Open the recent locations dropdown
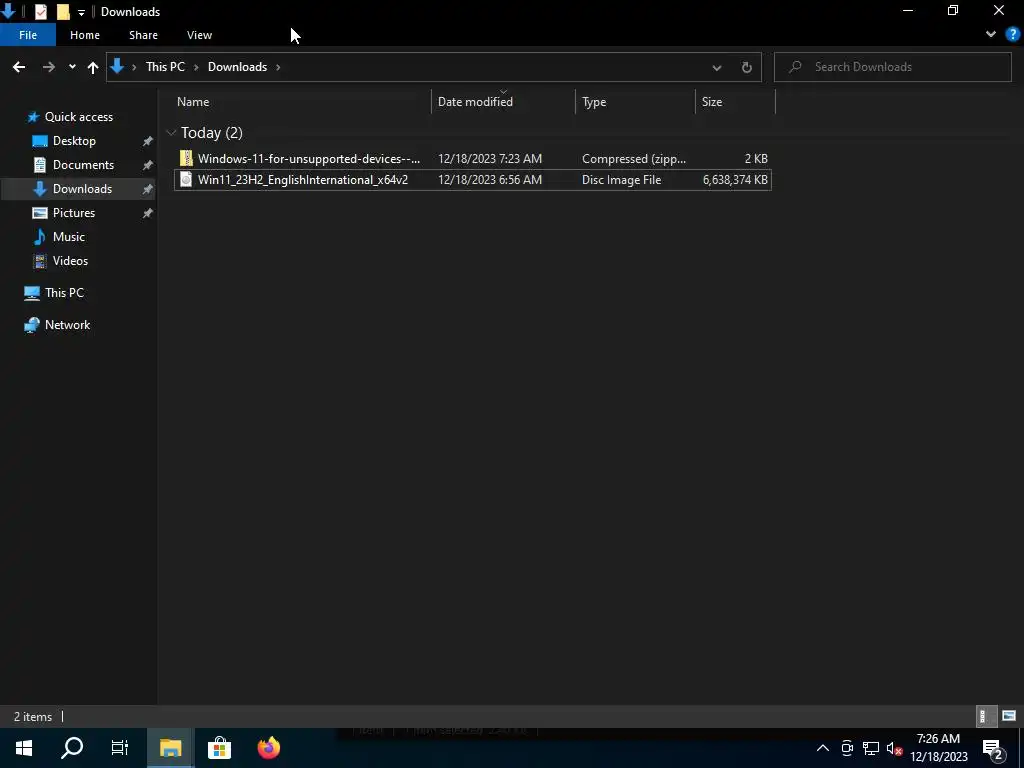The height and width of the screenshot is (768, 1024). pos(72,67)
